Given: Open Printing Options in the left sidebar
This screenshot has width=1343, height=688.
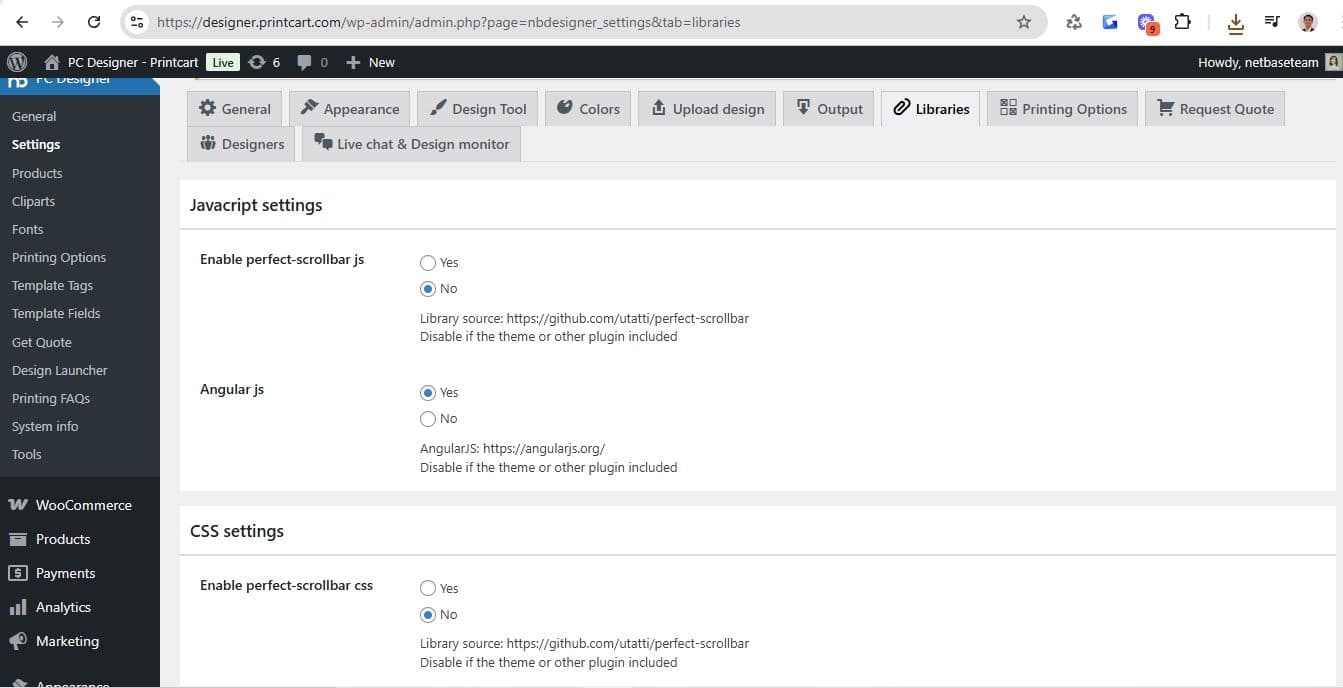Looking at the screenshot, I should tap(59, 257).
